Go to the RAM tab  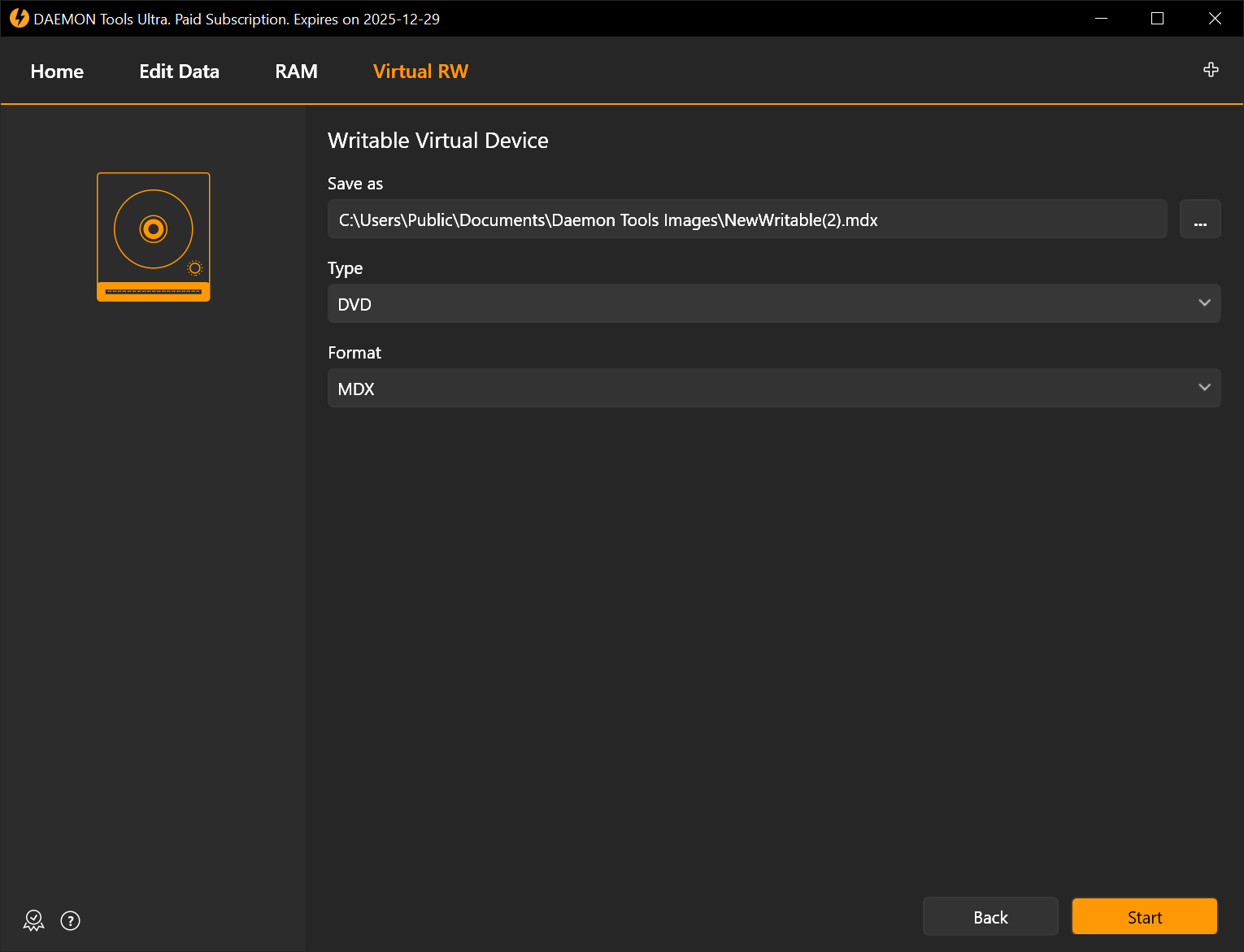click(x=296, y=72)
